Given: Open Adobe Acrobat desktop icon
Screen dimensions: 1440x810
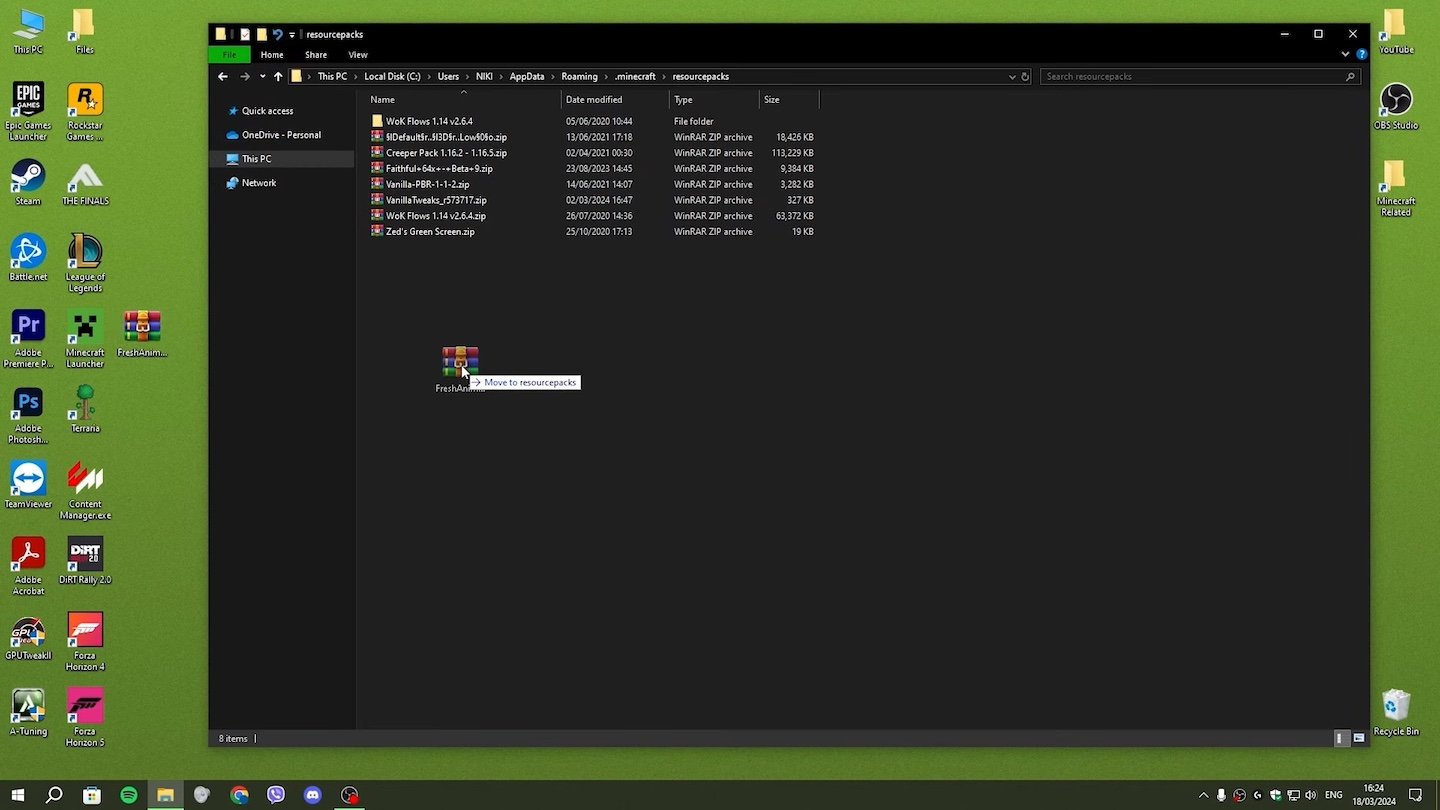Looking at the screenshot, I should pyautogui.click(x=28, y=567).
